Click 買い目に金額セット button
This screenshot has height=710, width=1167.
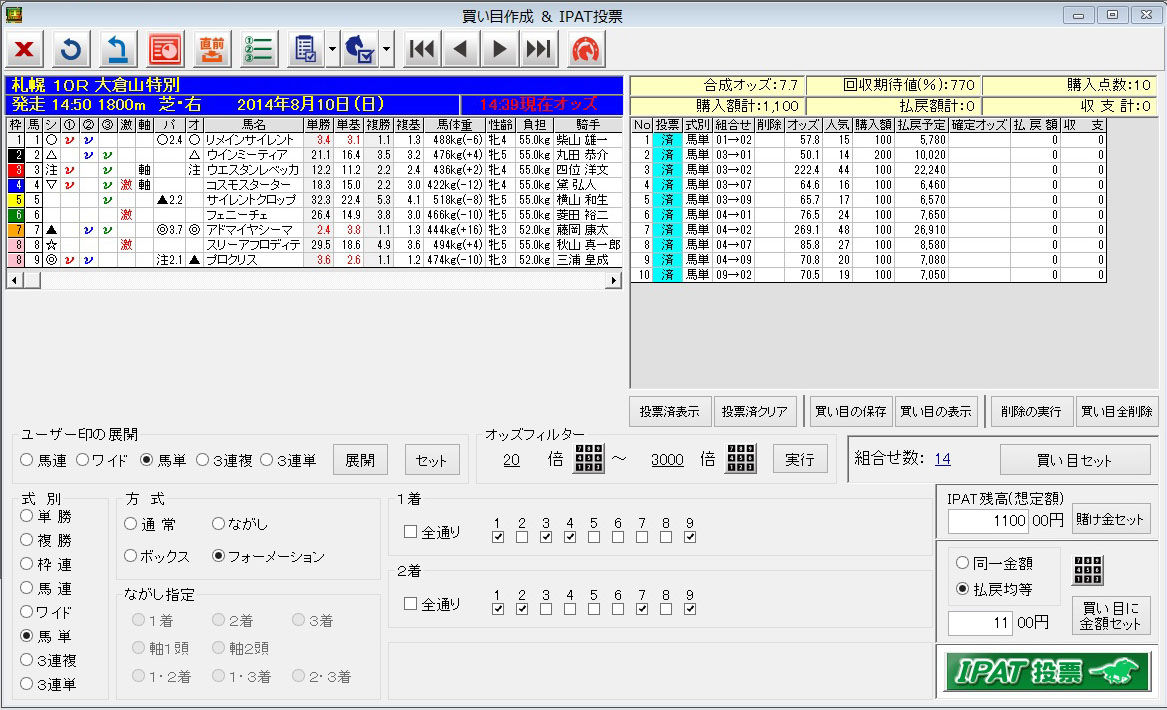pos(1110,616)
